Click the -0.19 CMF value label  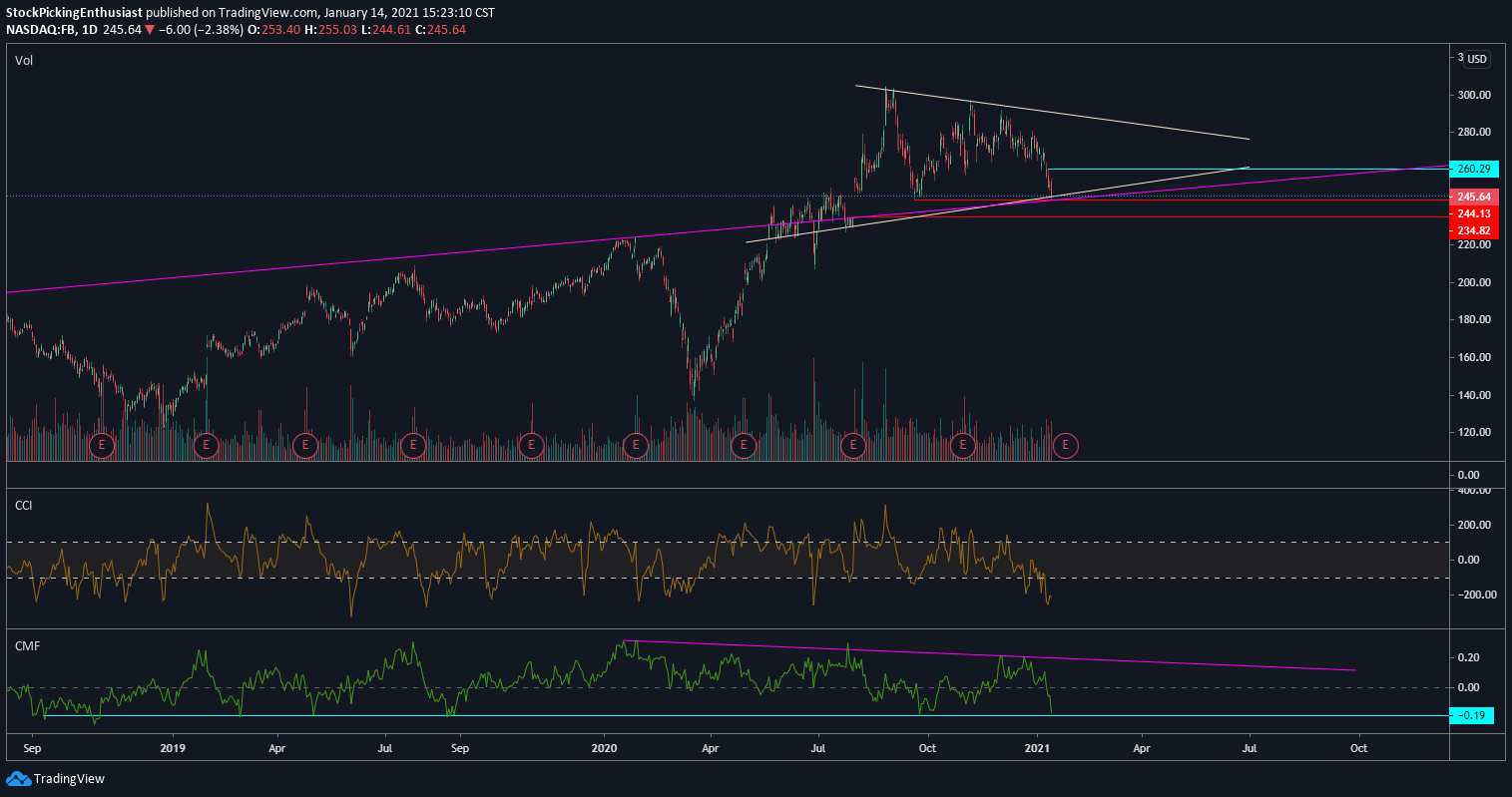(x=1471, y=715)
